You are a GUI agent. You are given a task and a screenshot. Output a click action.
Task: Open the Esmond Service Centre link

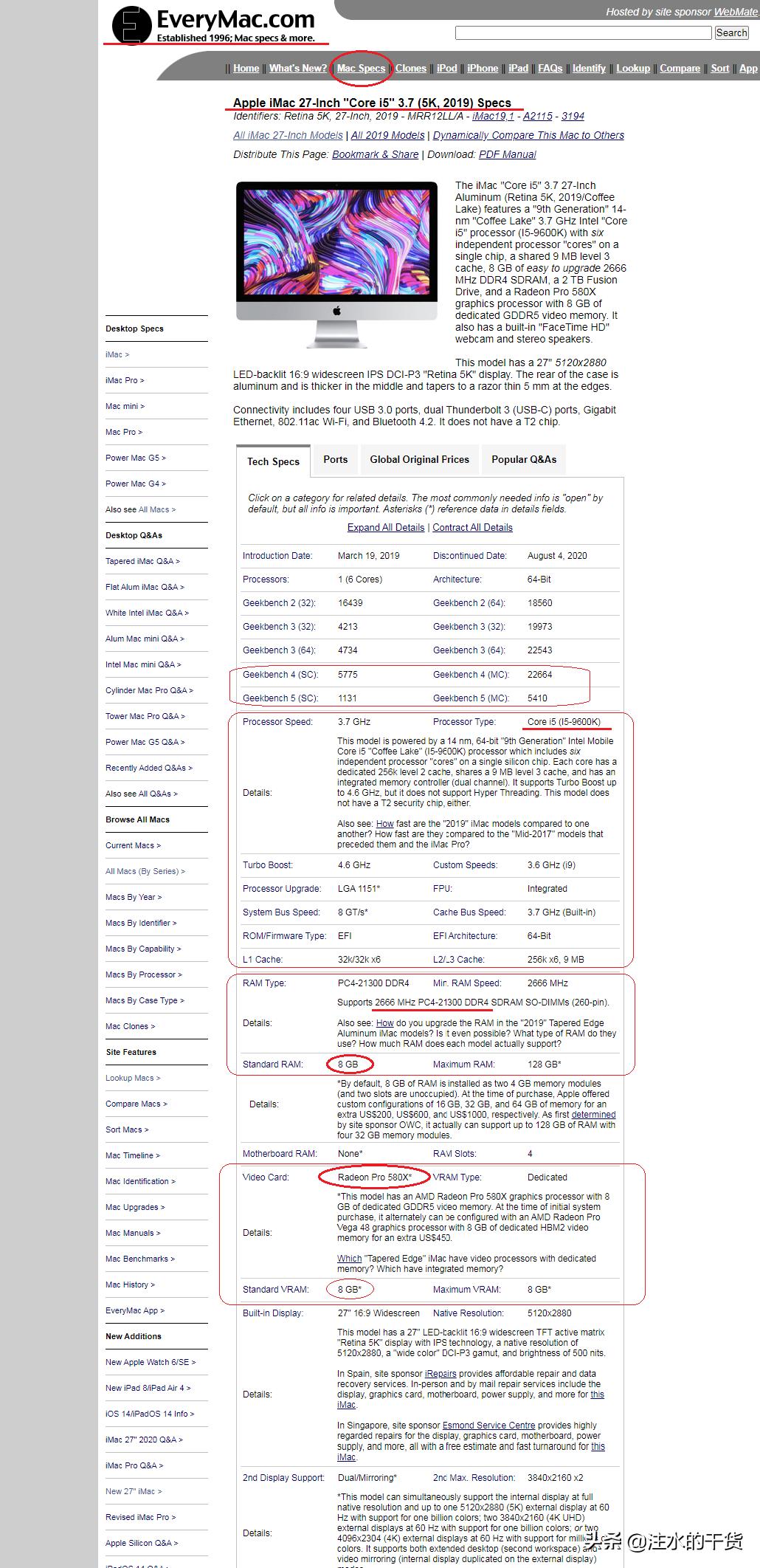(x=488, y=1426)
